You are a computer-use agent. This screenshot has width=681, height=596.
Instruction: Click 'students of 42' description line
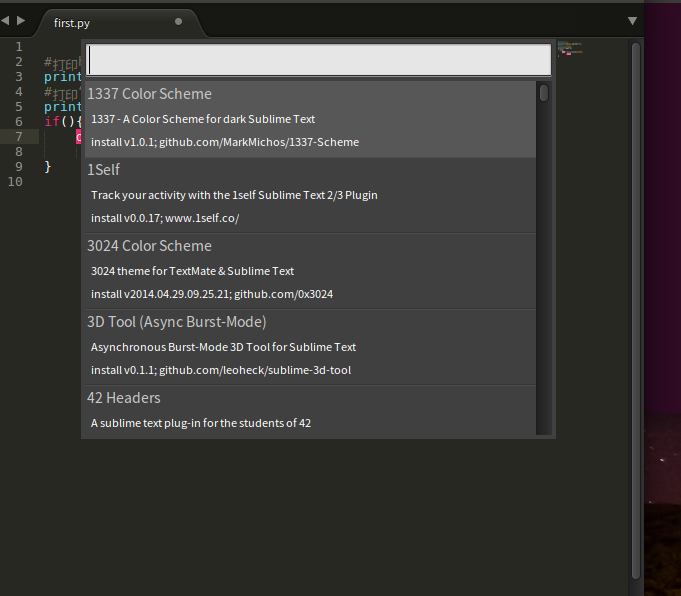pyautogui.click(x=201, y=423)
